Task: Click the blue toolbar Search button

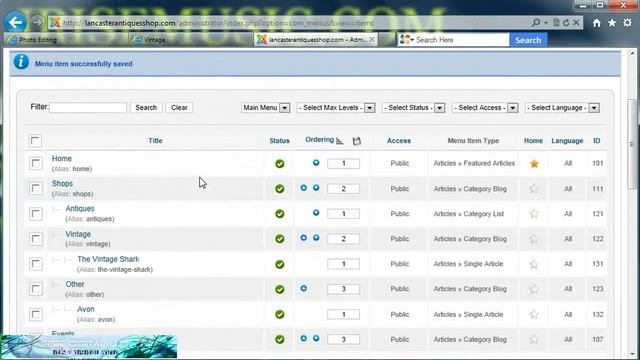Action: [x=528, y=40]
